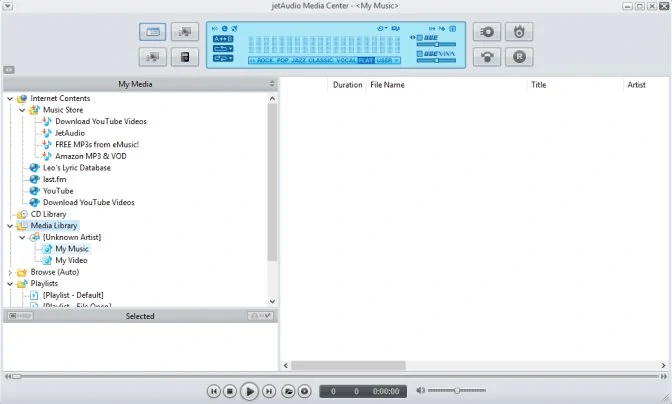Collapse the [Unknown Artist] node
Screen dimensions: 672x404
click(22, 237)
